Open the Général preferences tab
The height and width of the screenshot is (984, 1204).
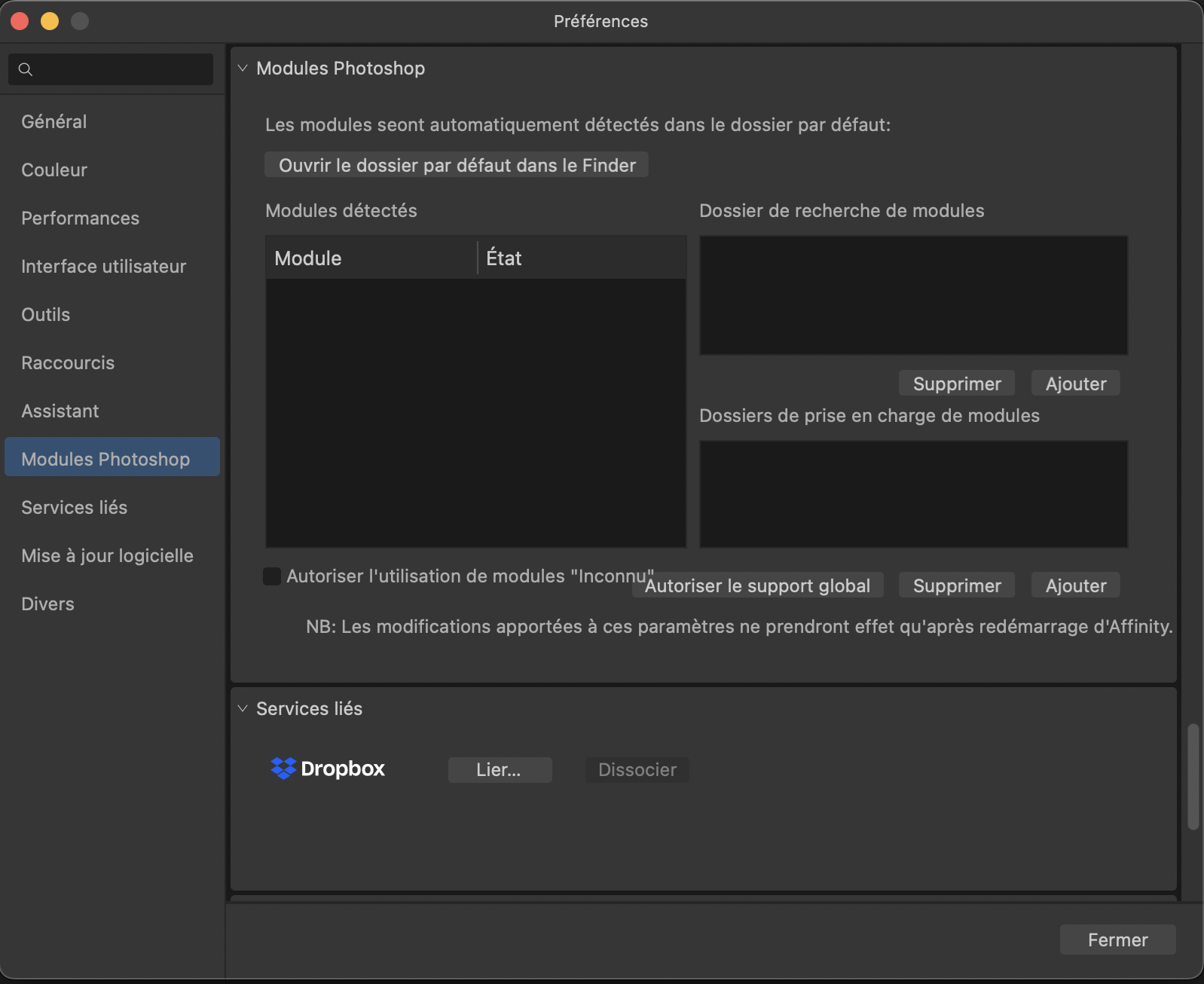[54, 122]
